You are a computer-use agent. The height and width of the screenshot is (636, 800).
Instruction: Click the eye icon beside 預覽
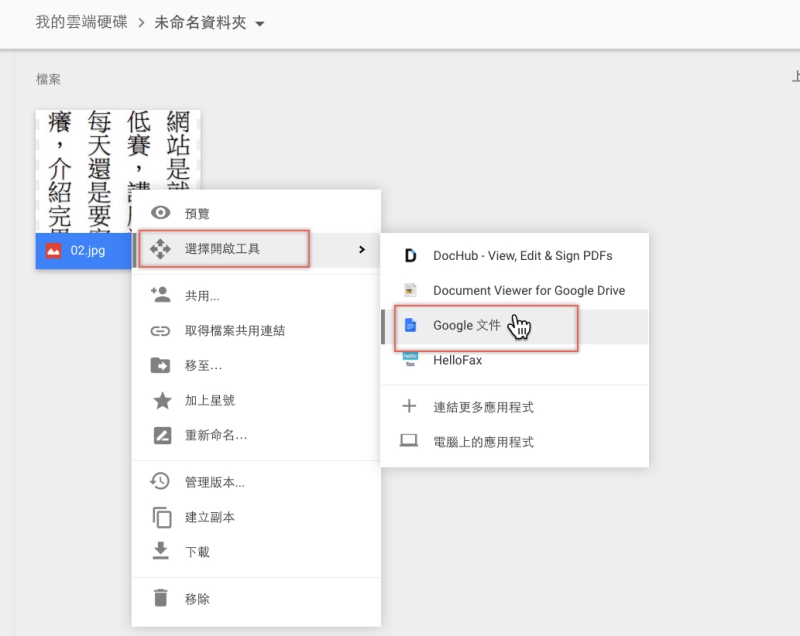[161, 213]
